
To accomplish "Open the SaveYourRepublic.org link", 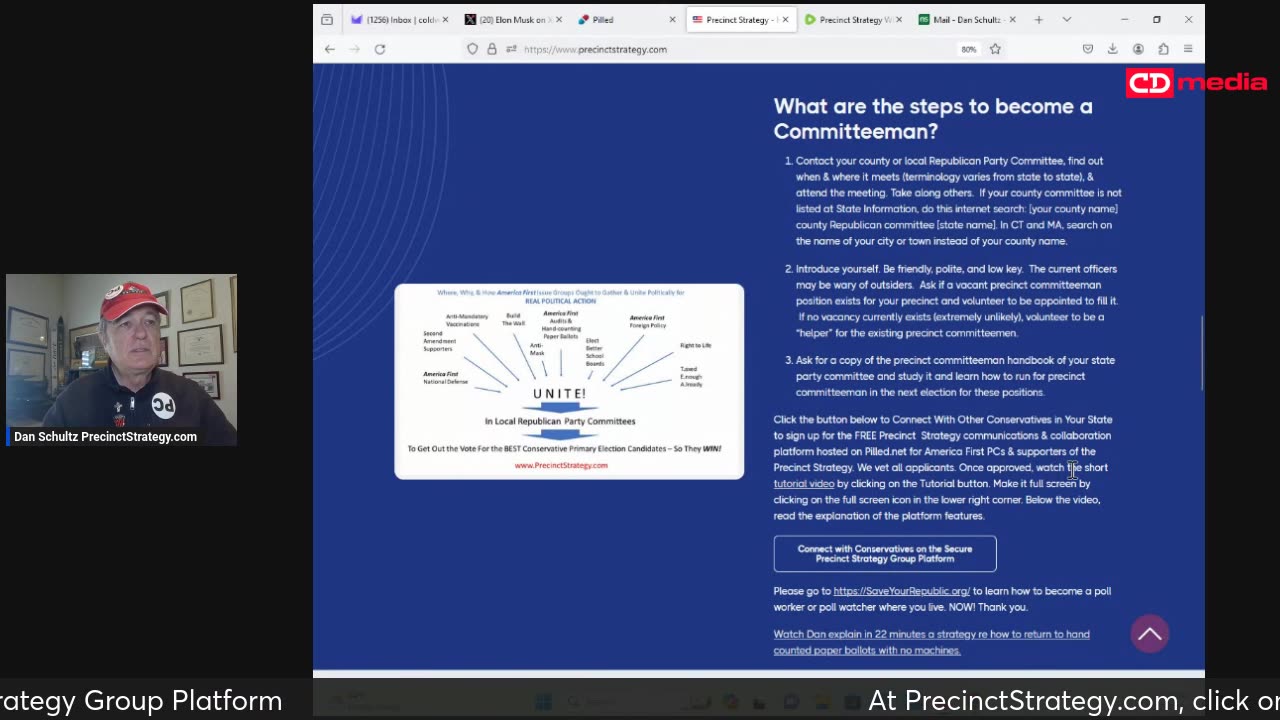I will [901, 591].
